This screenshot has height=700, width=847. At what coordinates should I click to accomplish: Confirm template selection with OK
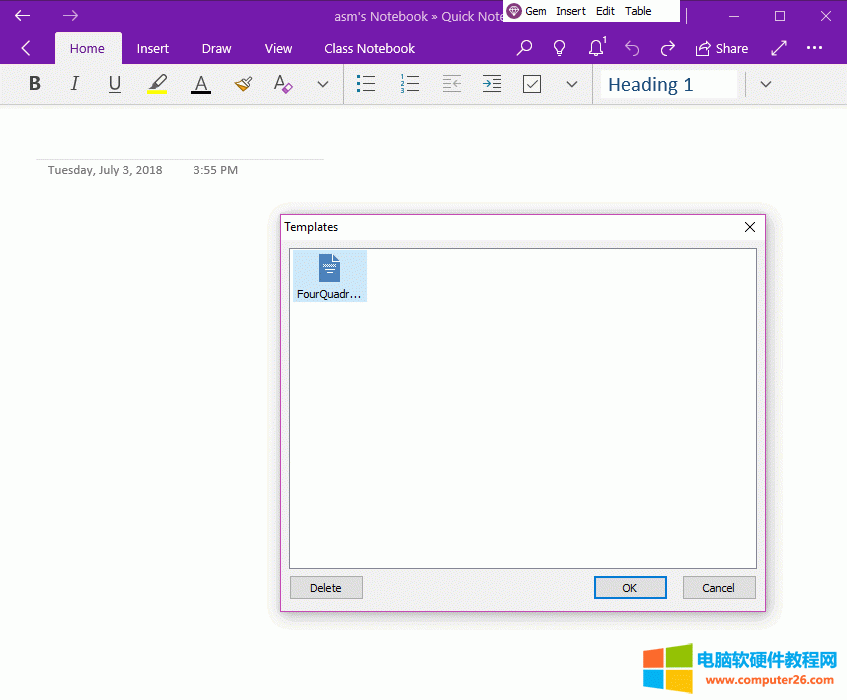(x=630, y=587)
